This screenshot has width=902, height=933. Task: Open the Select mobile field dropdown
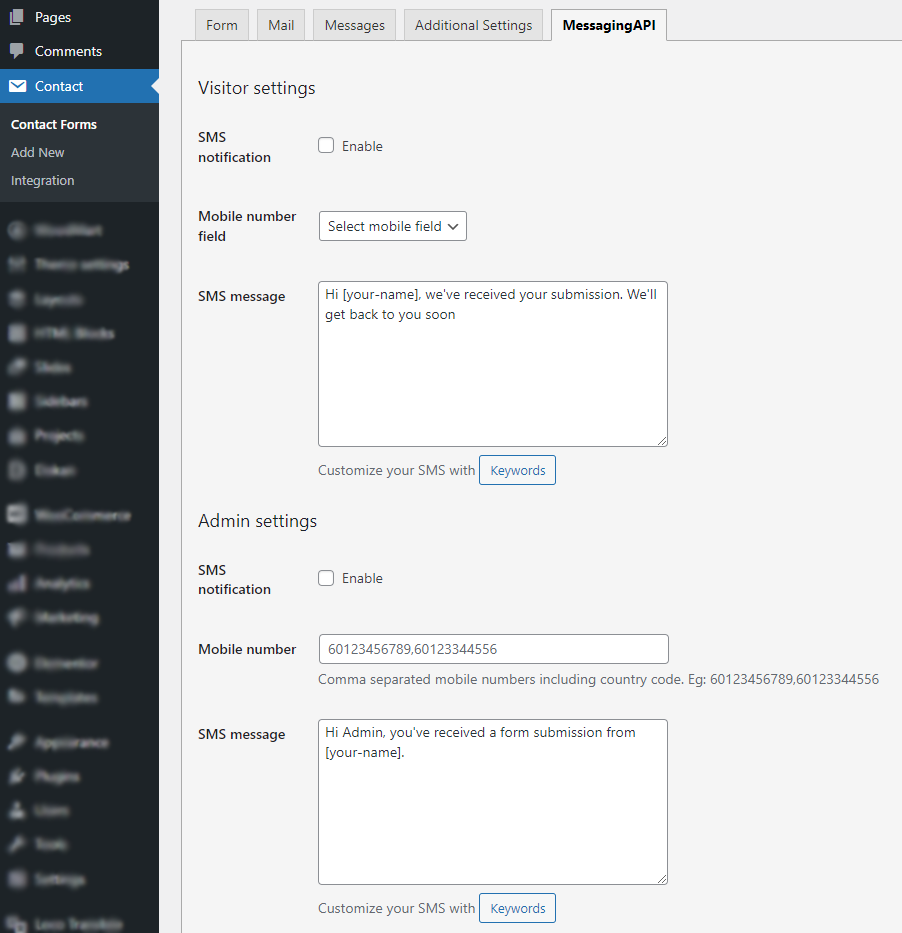(393, 226)
